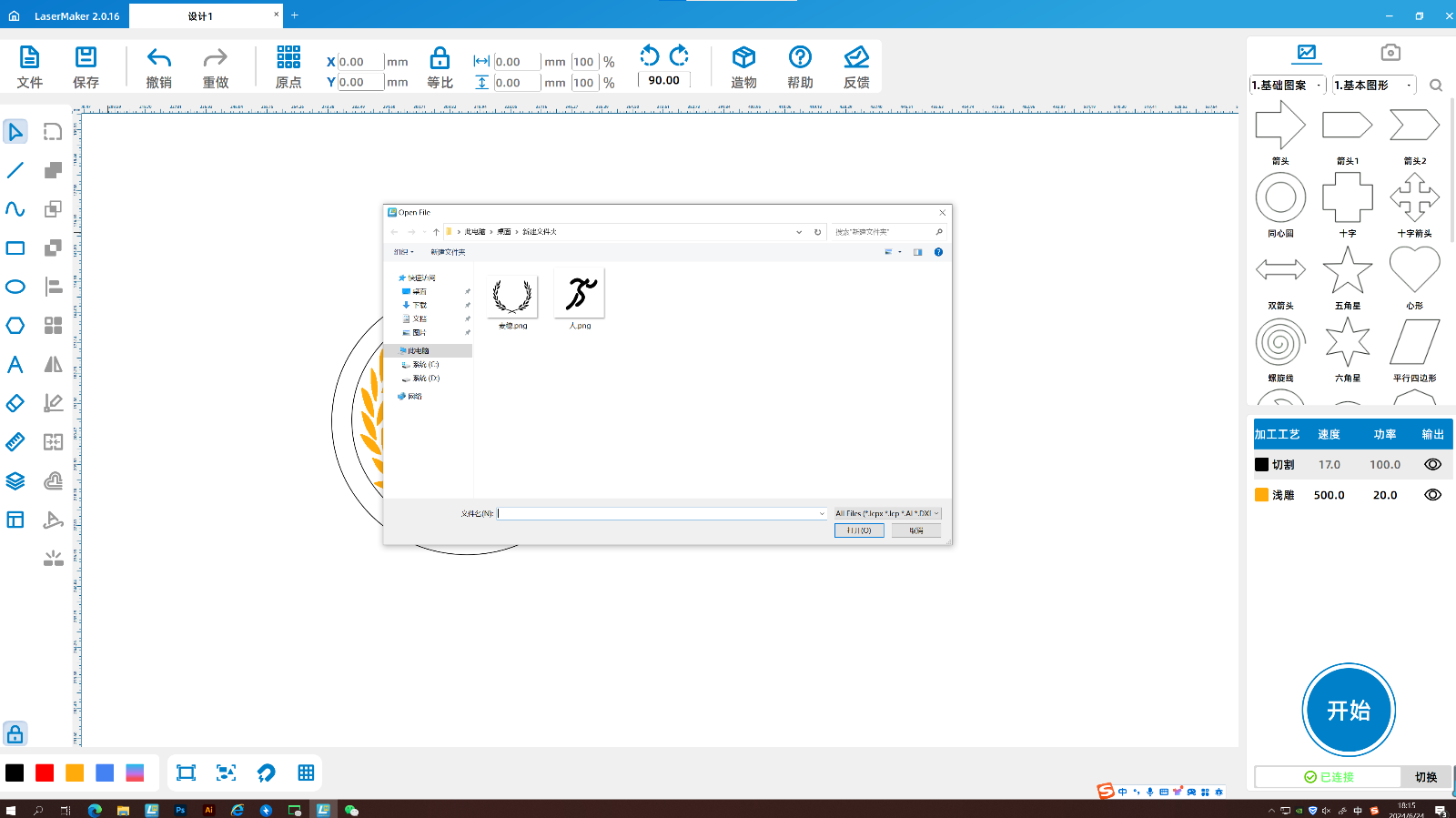Toggle visibility eye for 浅雕 layer
This screenshot has width=1456, height=818.
[1432, 495]
